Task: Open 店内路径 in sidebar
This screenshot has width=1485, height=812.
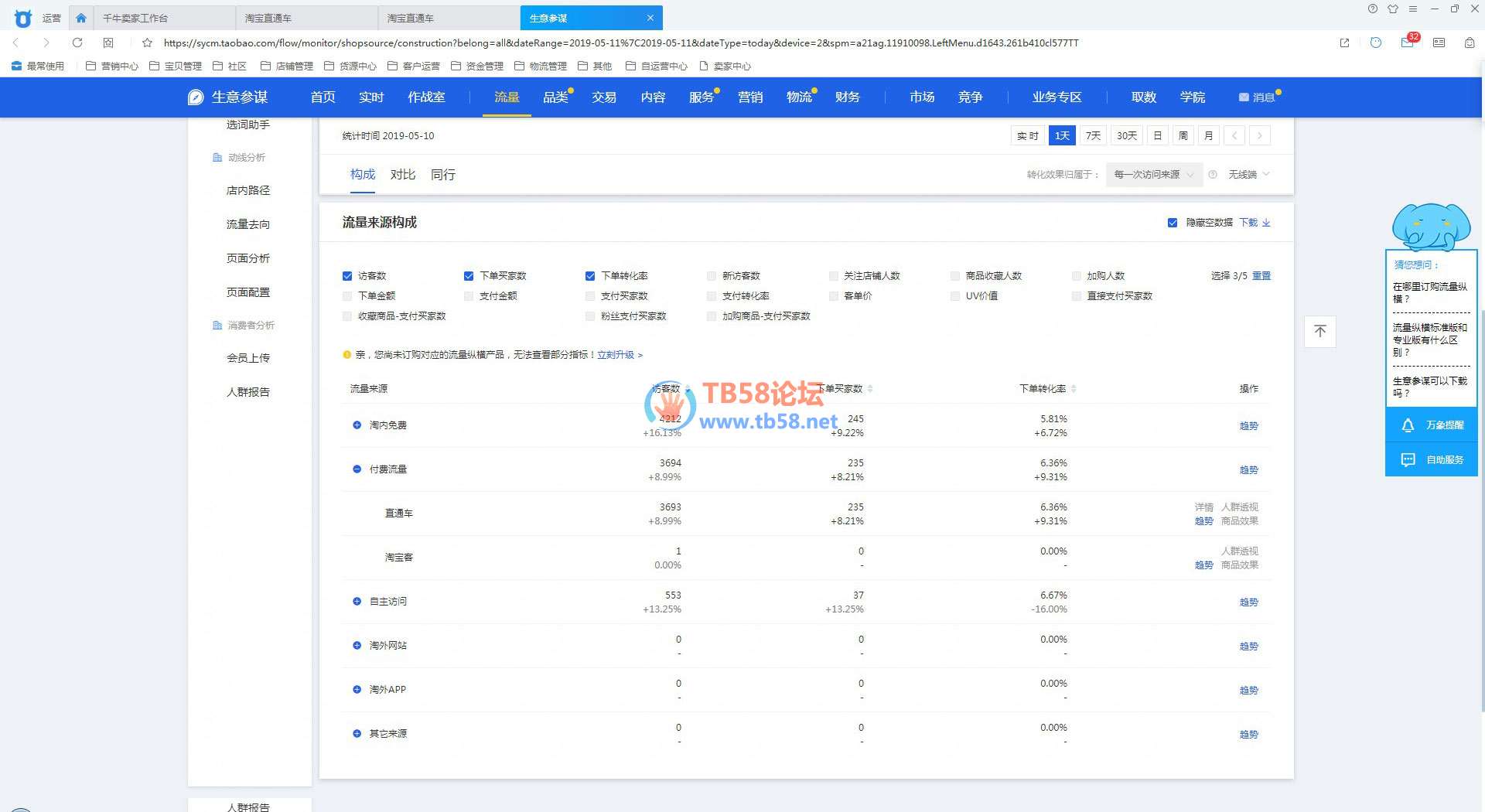Action: (x=248, y=190)
